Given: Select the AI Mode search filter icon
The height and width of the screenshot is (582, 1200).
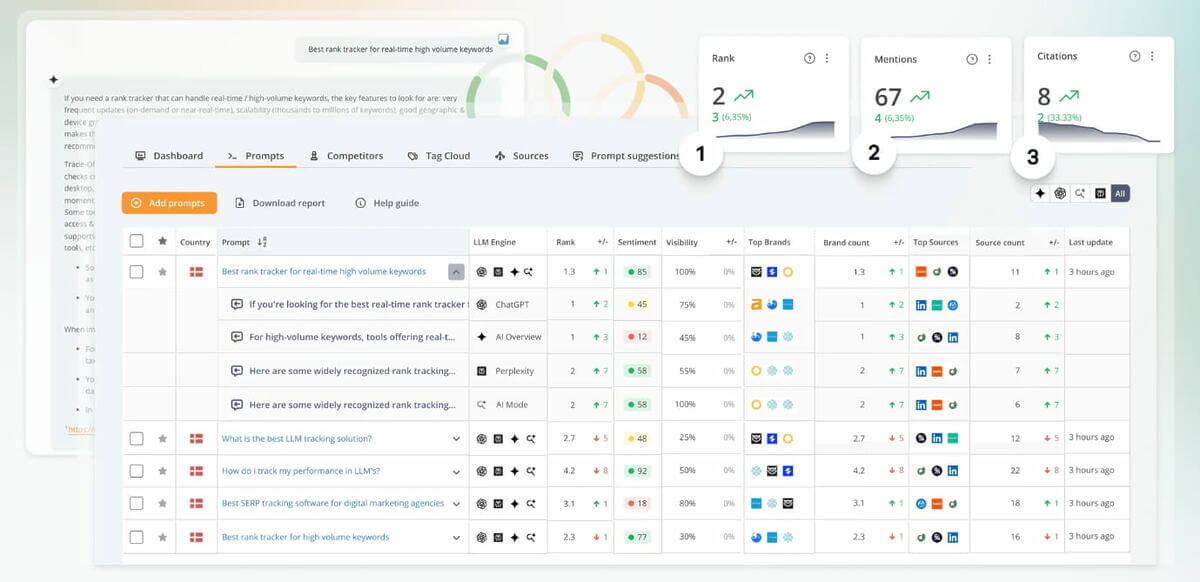Looking at the screenshot, I should point(1078,192).
